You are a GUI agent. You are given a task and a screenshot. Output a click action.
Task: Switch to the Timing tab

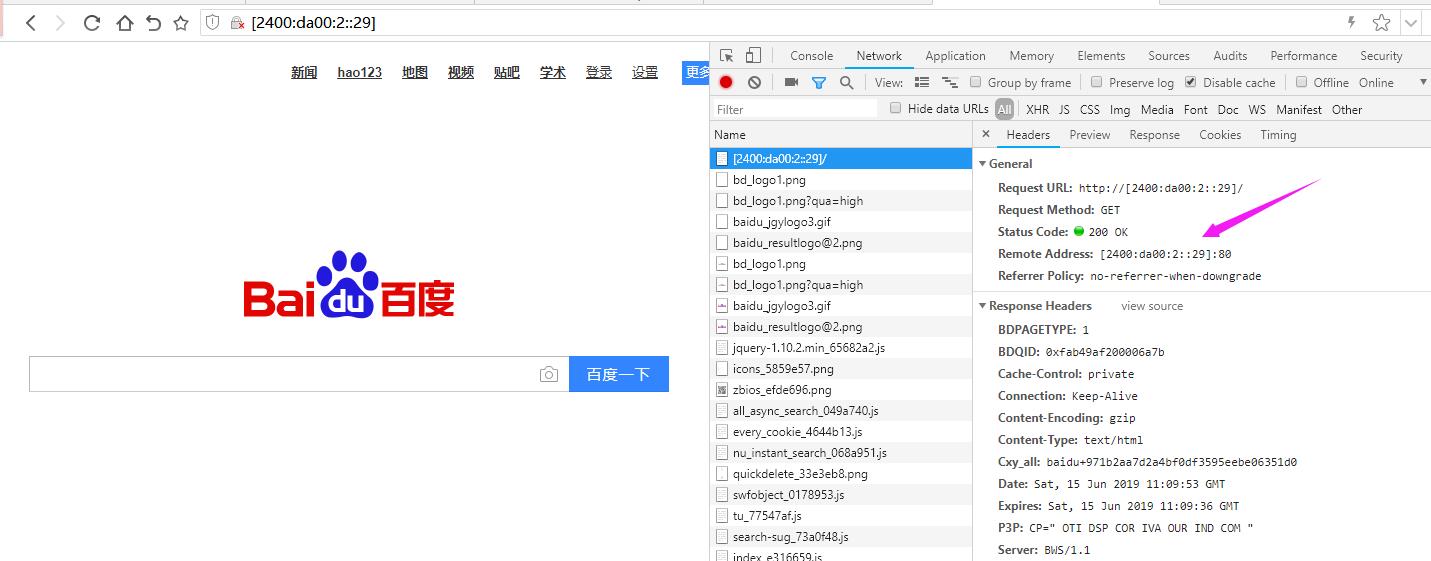[x=1278, y=134]
